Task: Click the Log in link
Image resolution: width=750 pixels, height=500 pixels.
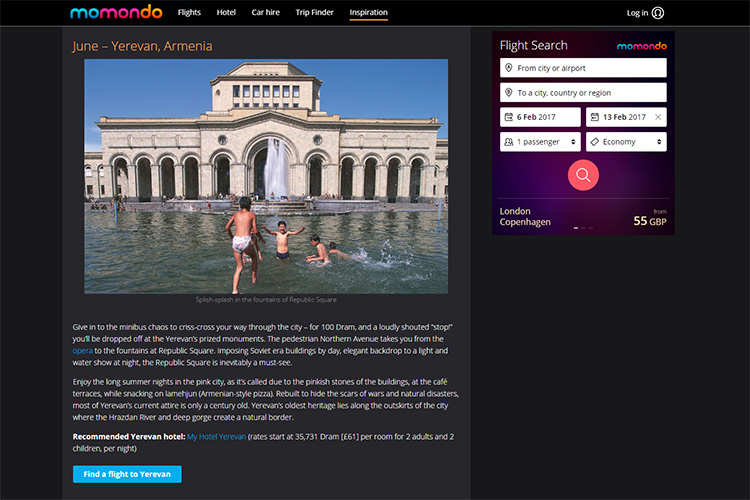Action: click(637, 13)
